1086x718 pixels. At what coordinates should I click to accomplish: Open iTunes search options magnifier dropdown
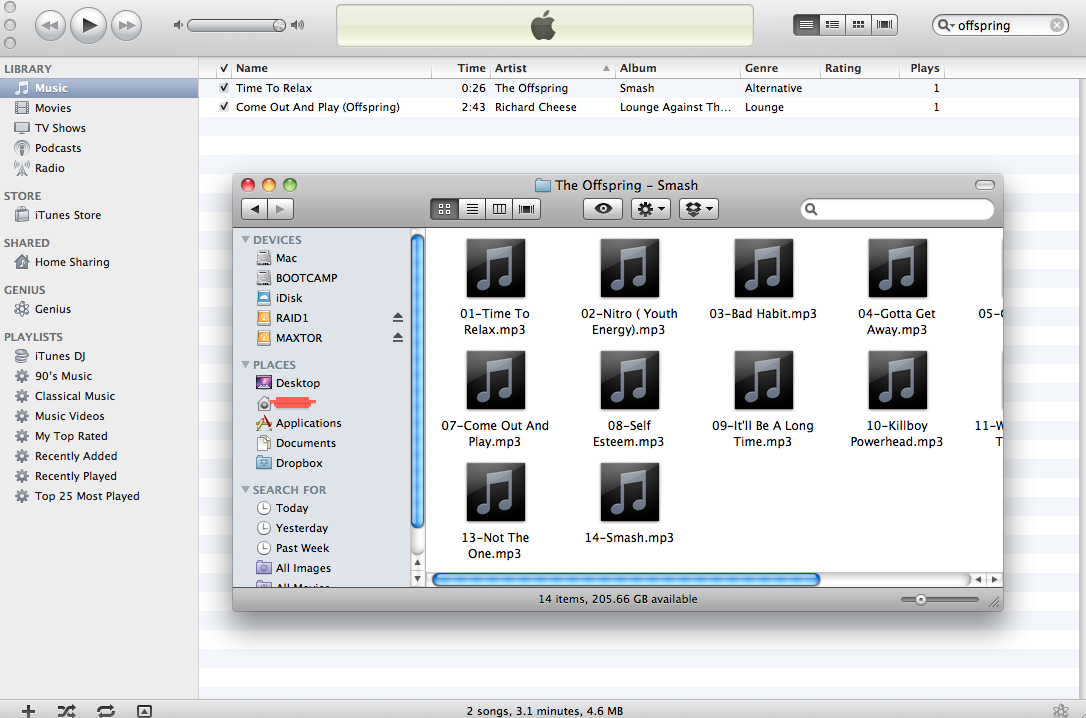(x=946, y=25)
